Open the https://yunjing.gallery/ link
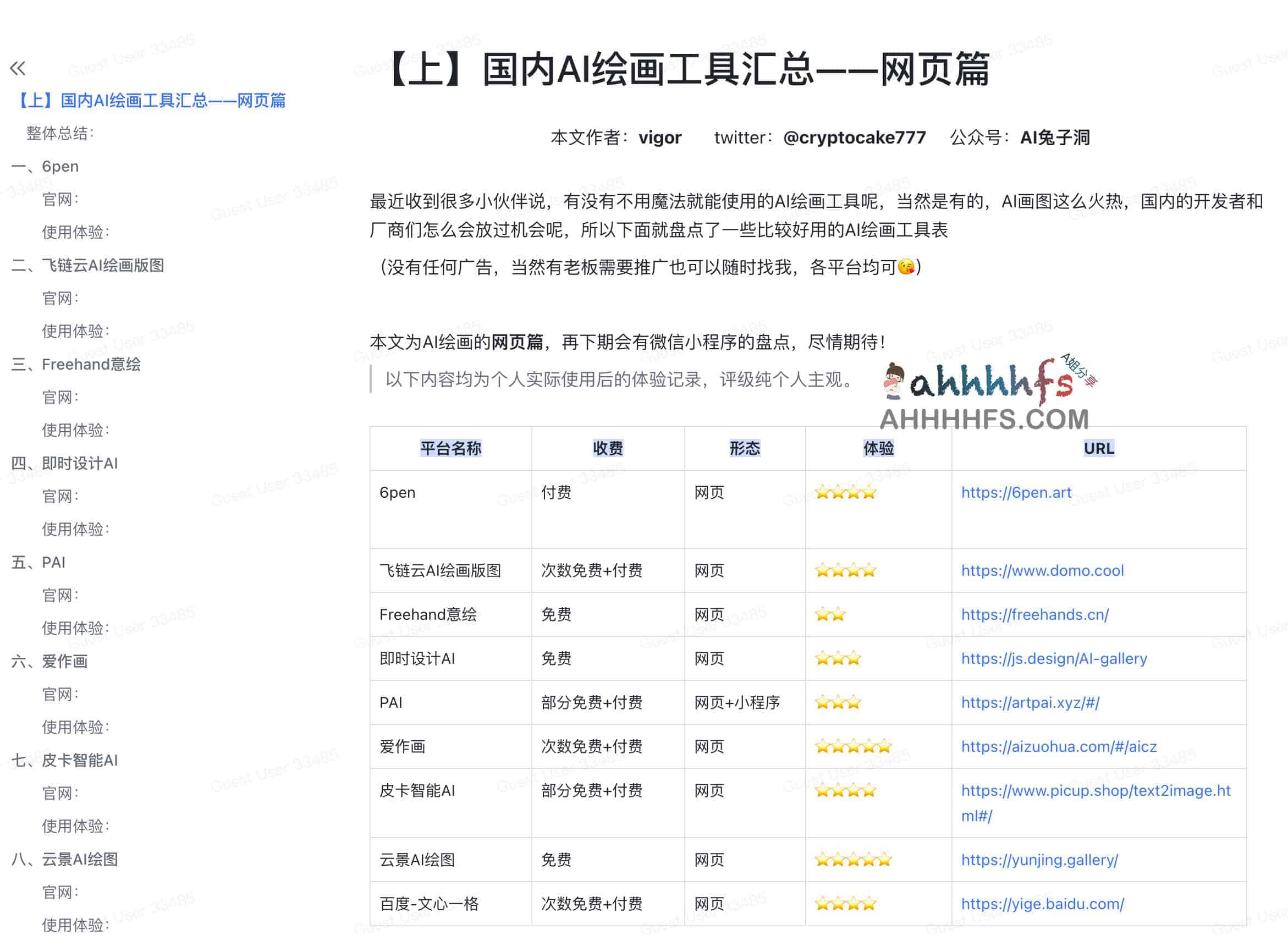This screenshot has height=946, width=1288. click(x=1039, y=860)
